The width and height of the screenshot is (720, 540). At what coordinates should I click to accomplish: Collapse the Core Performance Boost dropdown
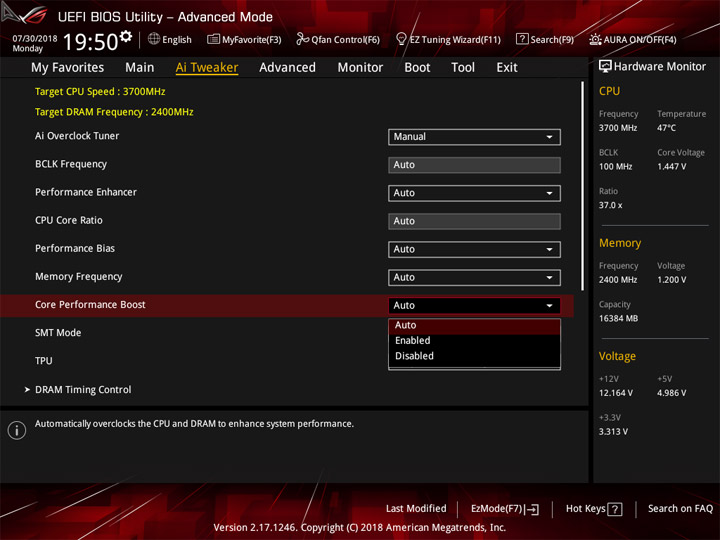474,306
